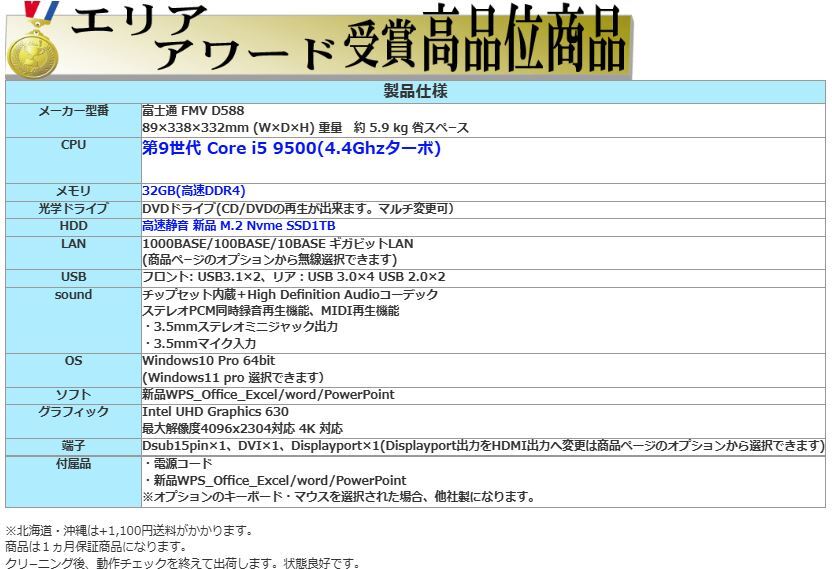The height and width of the screenshot is (569, 832).
Task: Select the Windows10 Pro 64bit text
Action: (x=209, y=361)
